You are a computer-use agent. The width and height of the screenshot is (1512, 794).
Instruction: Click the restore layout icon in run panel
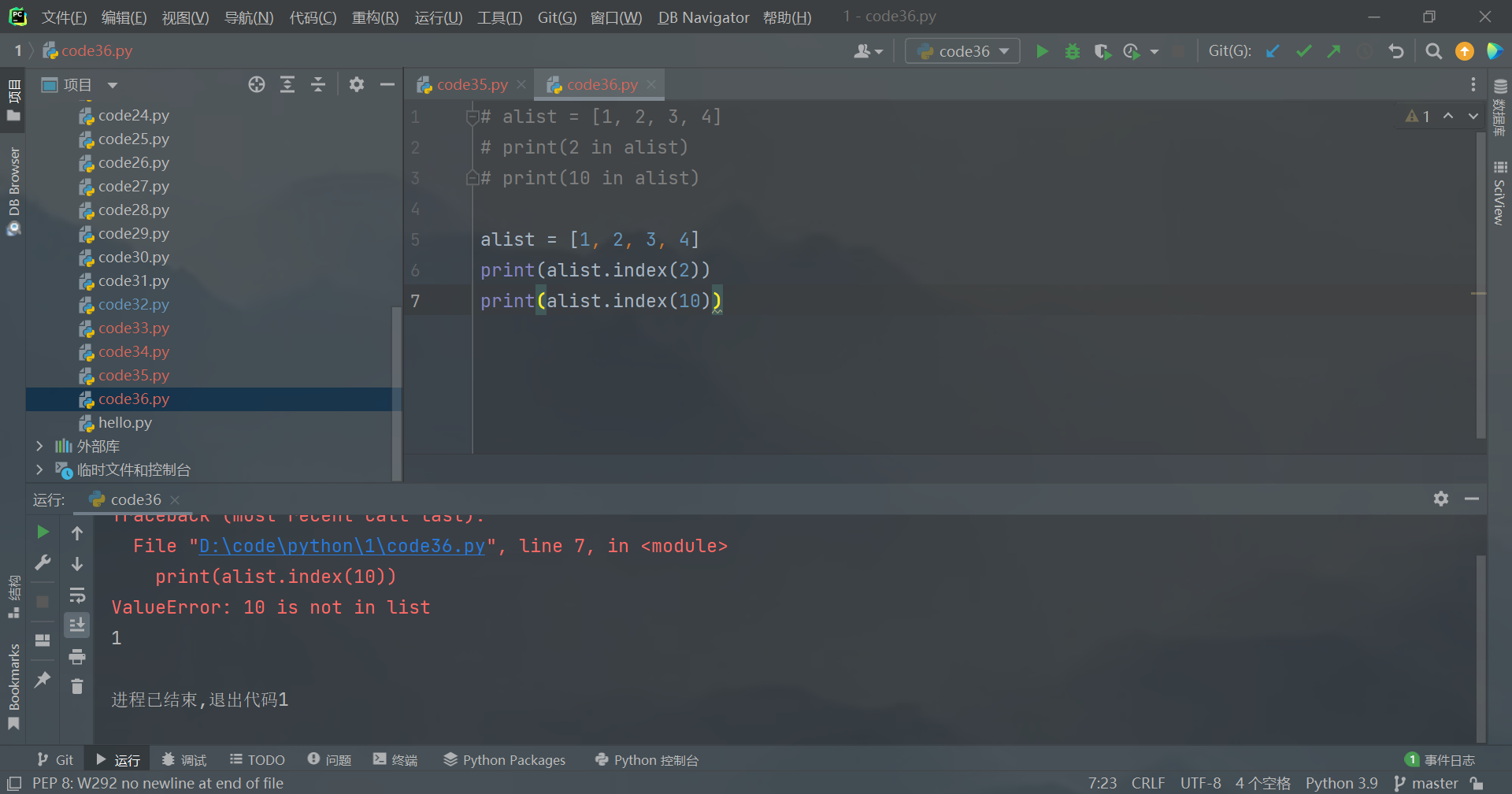coord(43,640)
